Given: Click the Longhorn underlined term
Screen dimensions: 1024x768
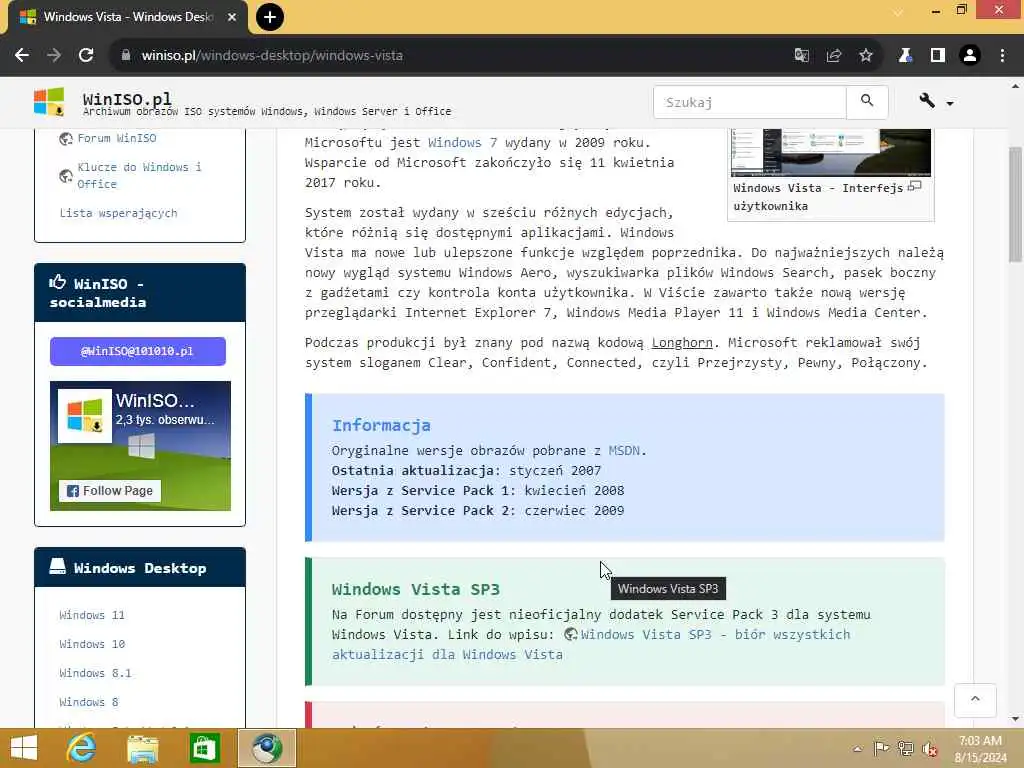Looking at the screenshot, I should tap(682, 343).
